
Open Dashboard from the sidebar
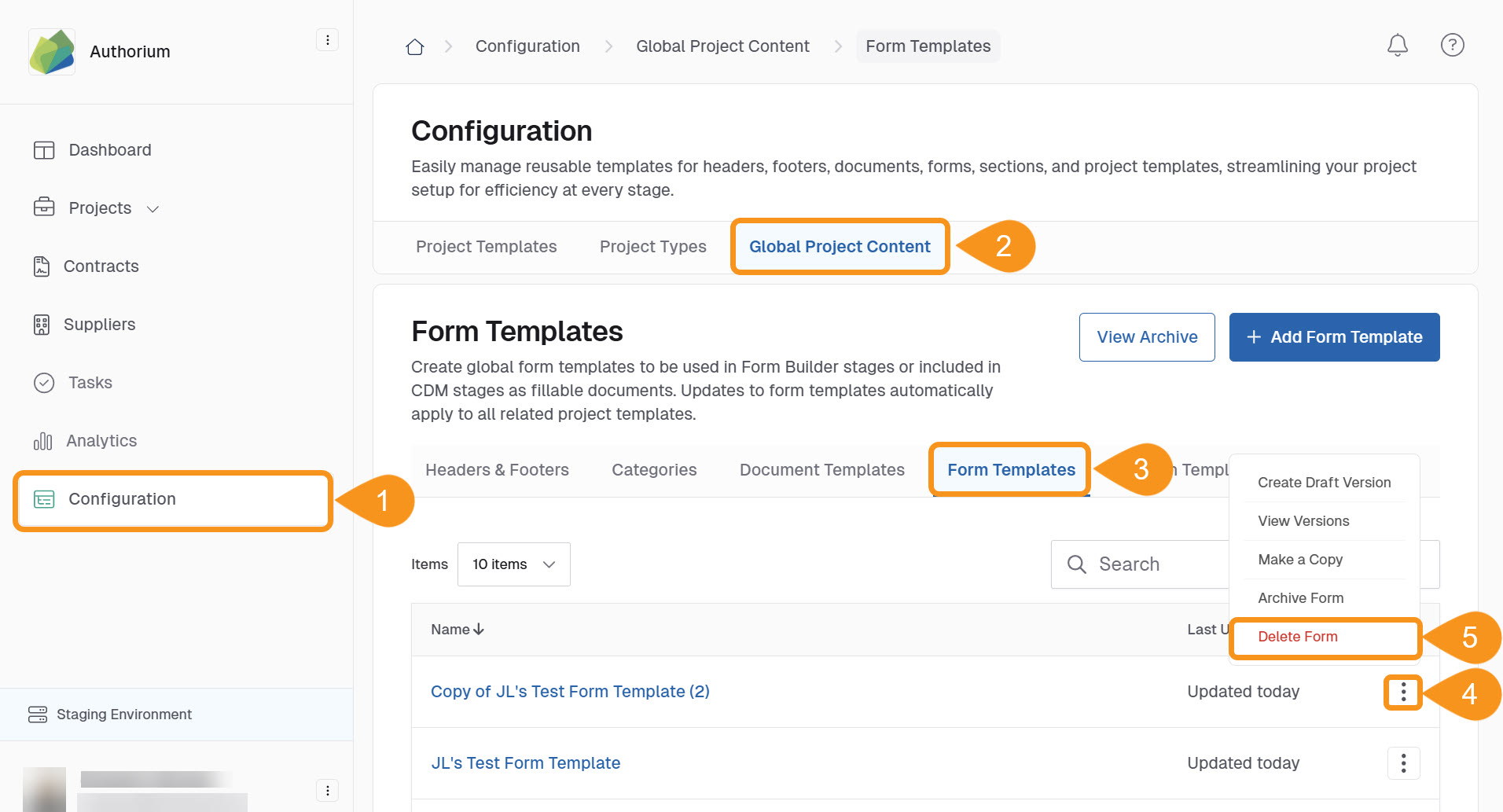pos(109,150)
